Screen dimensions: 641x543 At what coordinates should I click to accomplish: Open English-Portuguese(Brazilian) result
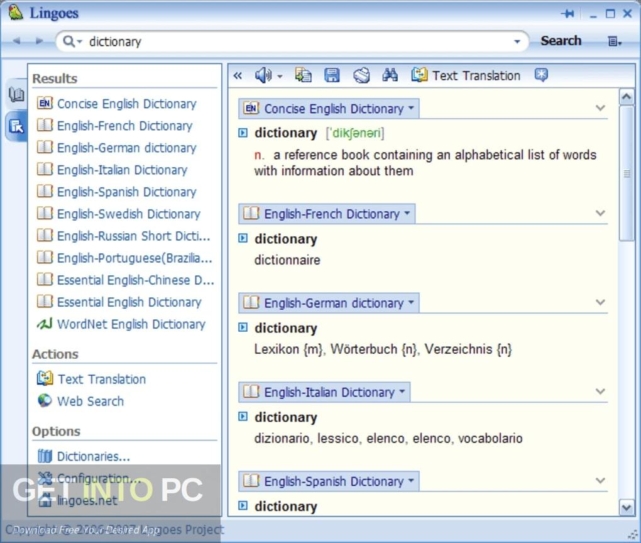tap(135, 258)
